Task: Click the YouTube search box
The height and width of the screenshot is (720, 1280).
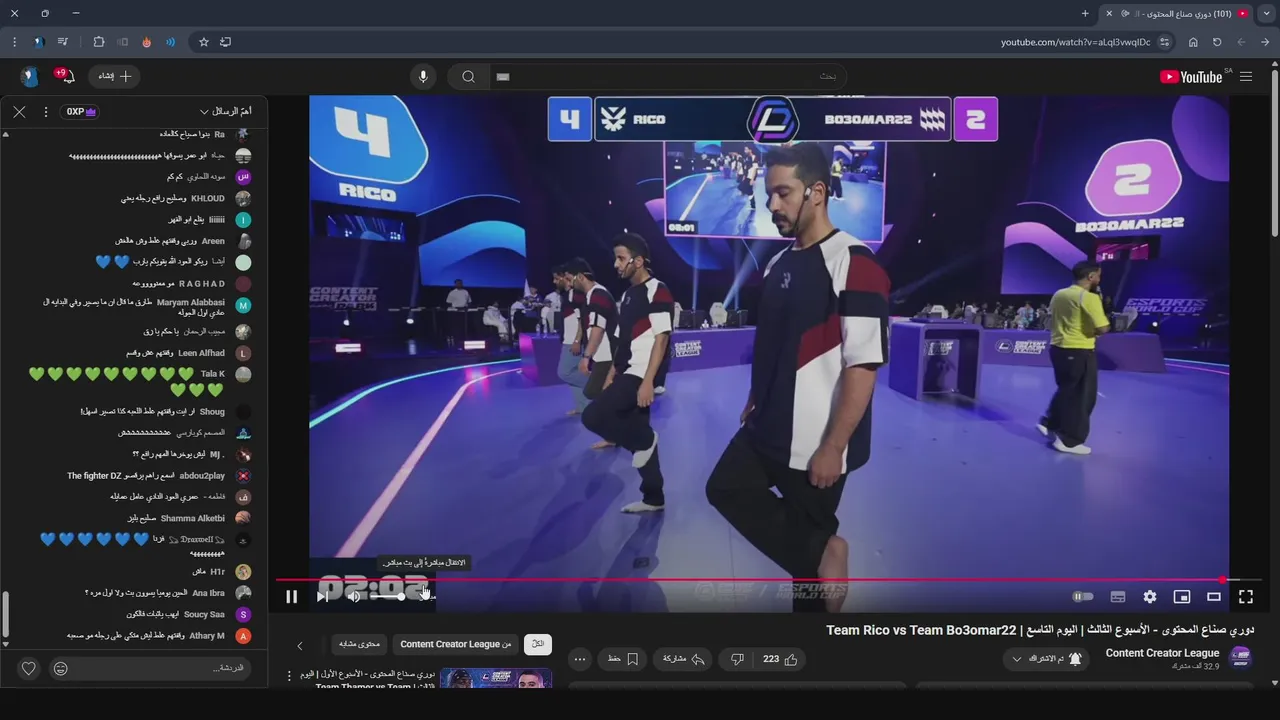Action: point(668,77)
